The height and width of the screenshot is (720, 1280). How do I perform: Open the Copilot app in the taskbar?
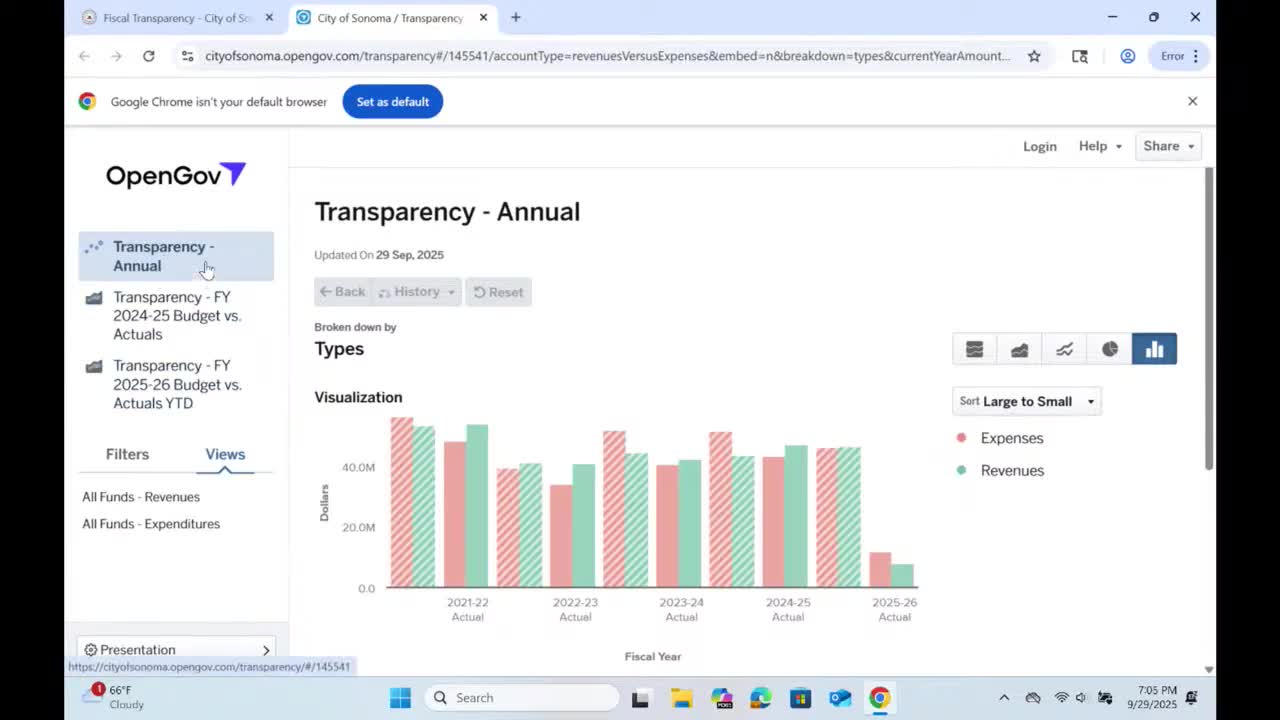721,698
